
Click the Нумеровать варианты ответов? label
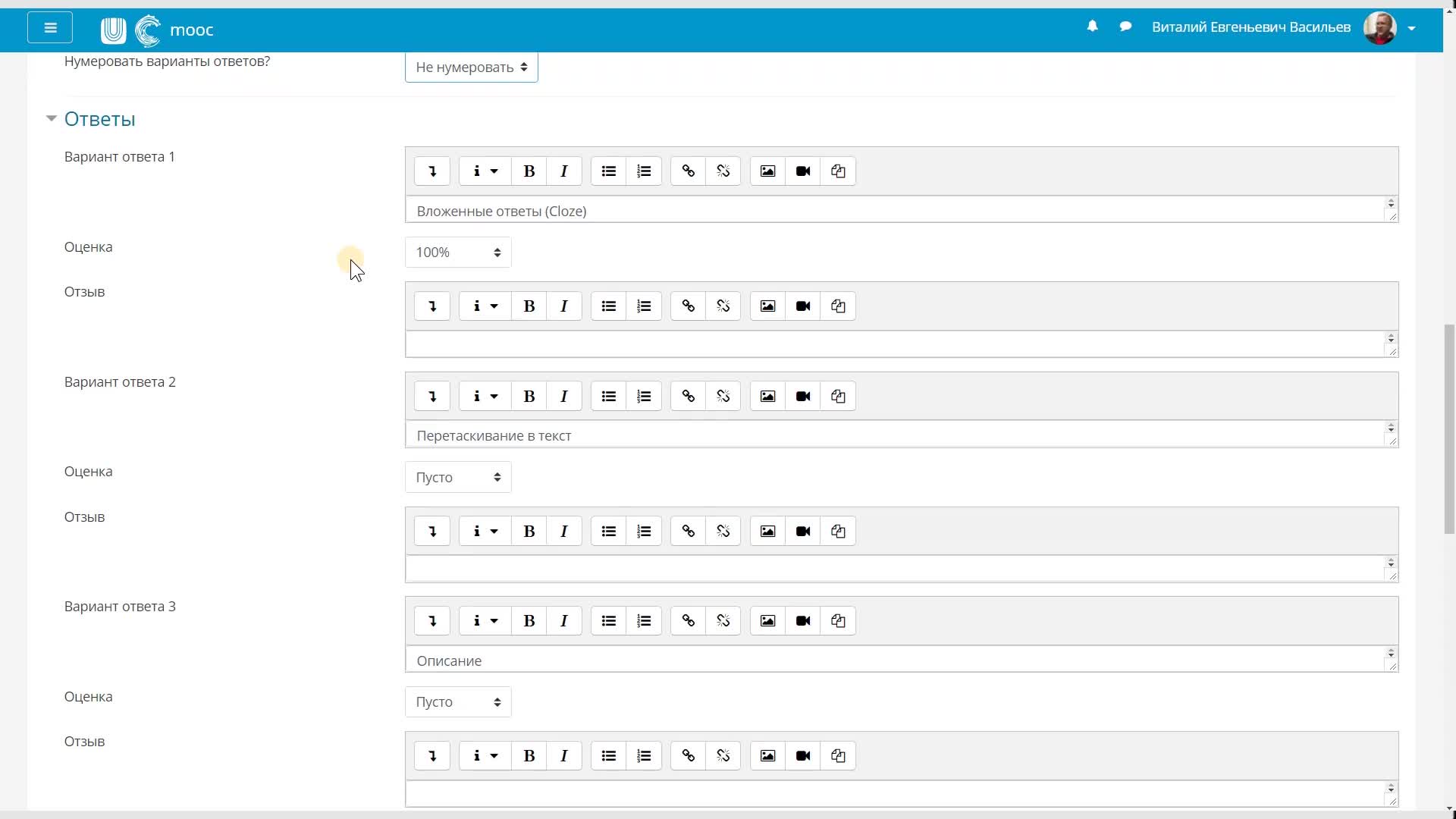point(167,61)
